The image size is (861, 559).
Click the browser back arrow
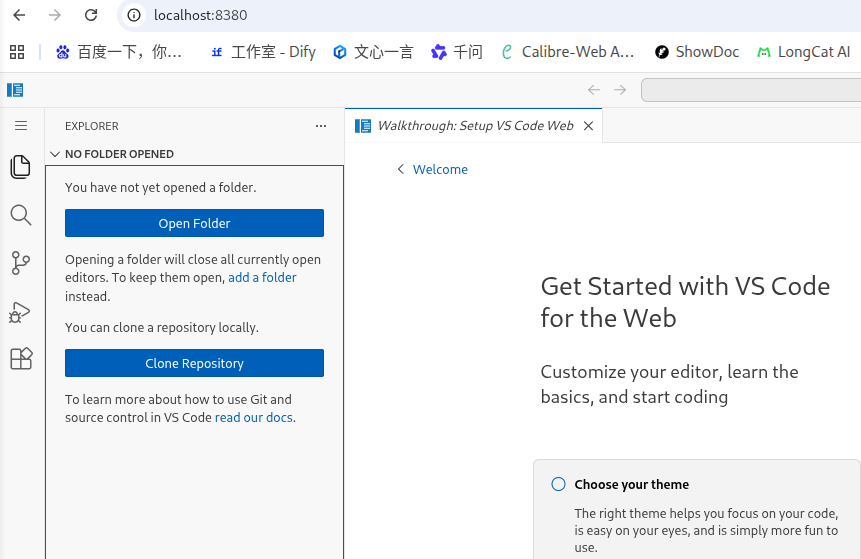[x=19, y=15]
